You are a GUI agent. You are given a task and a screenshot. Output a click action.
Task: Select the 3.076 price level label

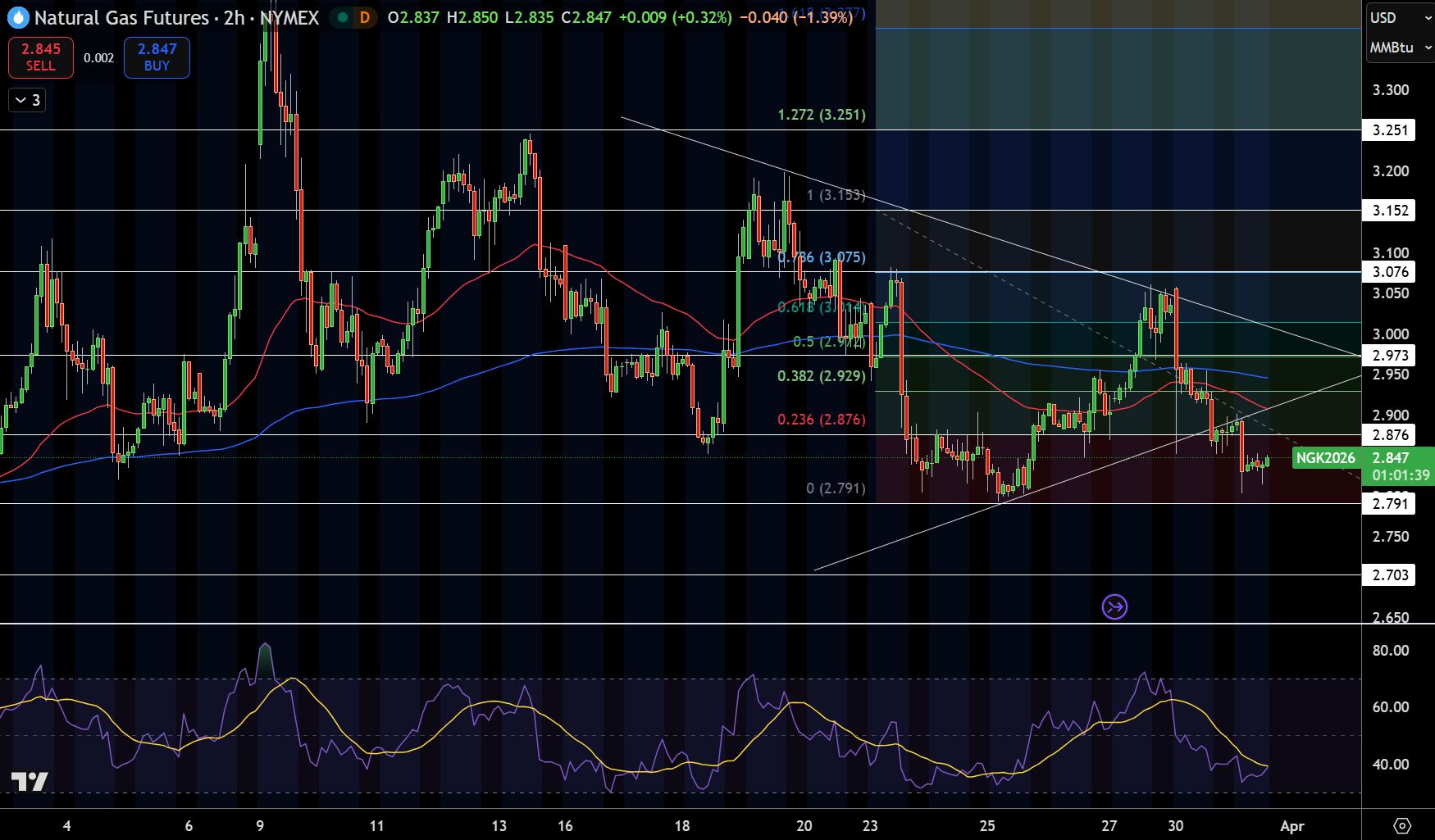click(1390, 272)
